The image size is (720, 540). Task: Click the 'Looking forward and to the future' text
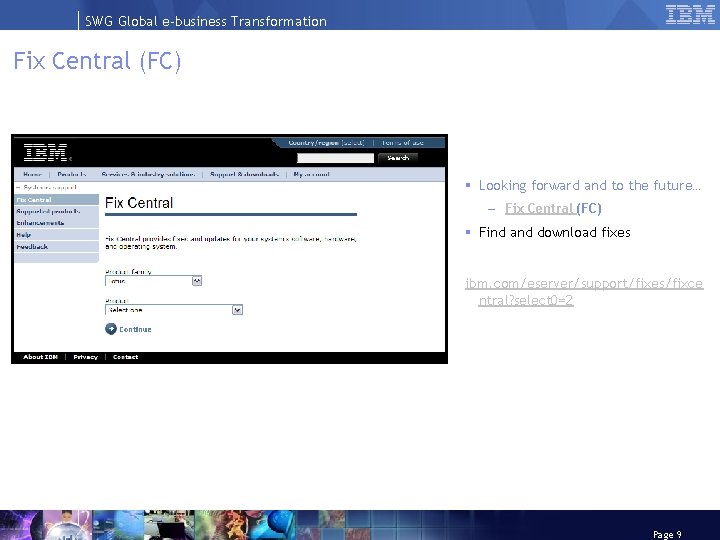[x=590, y=186]
